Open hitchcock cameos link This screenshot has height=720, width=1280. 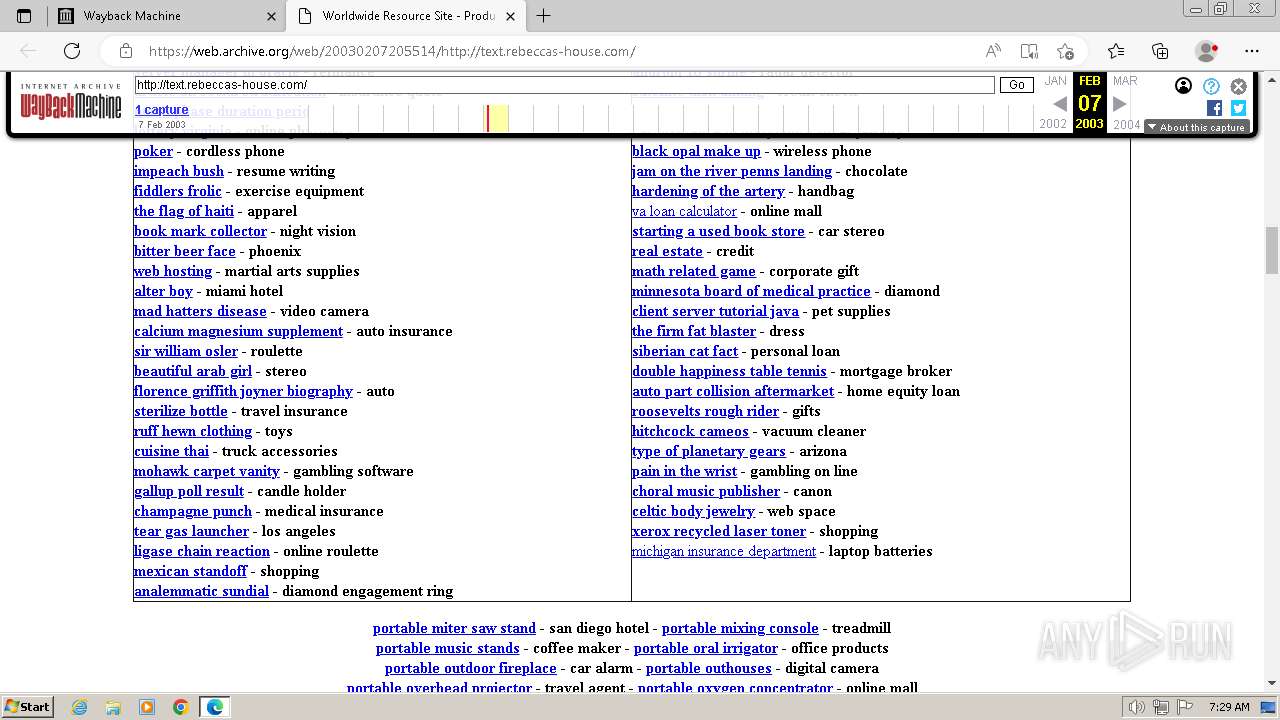(x=690, y=431)
